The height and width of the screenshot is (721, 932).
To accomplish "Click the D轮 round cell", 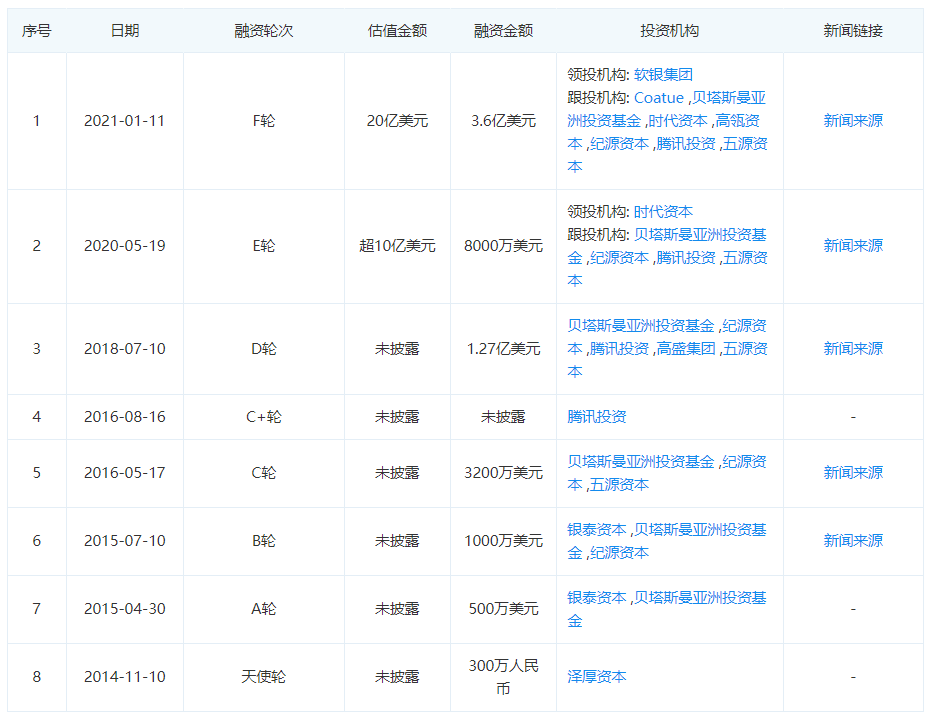I will click(x=264, y=348).
